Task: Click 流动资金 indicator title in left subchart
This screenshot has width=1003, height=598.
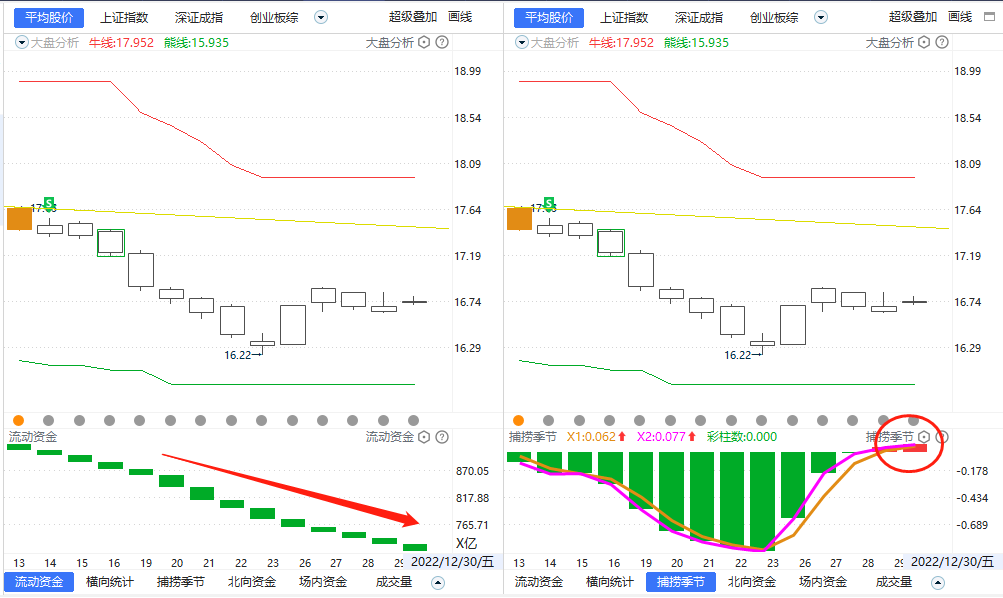Action: click(x=33, y=437)
